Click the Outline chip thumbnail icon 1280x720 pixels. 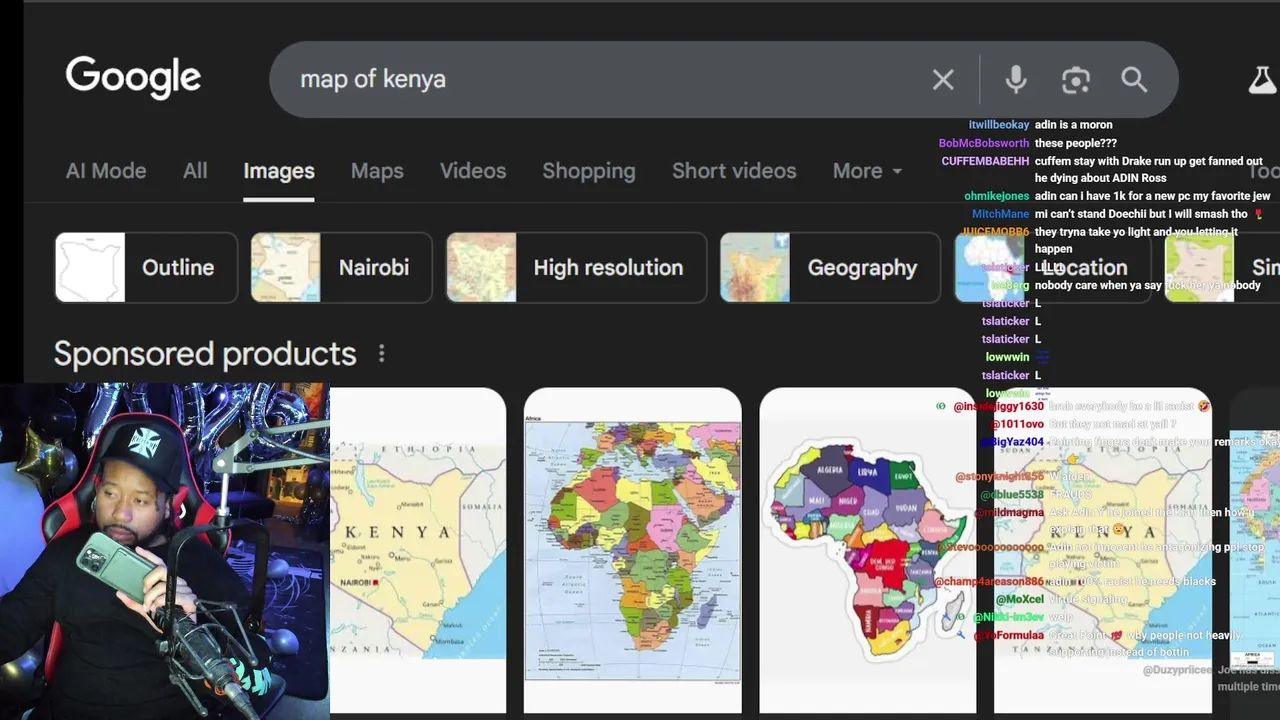(90, 268)
